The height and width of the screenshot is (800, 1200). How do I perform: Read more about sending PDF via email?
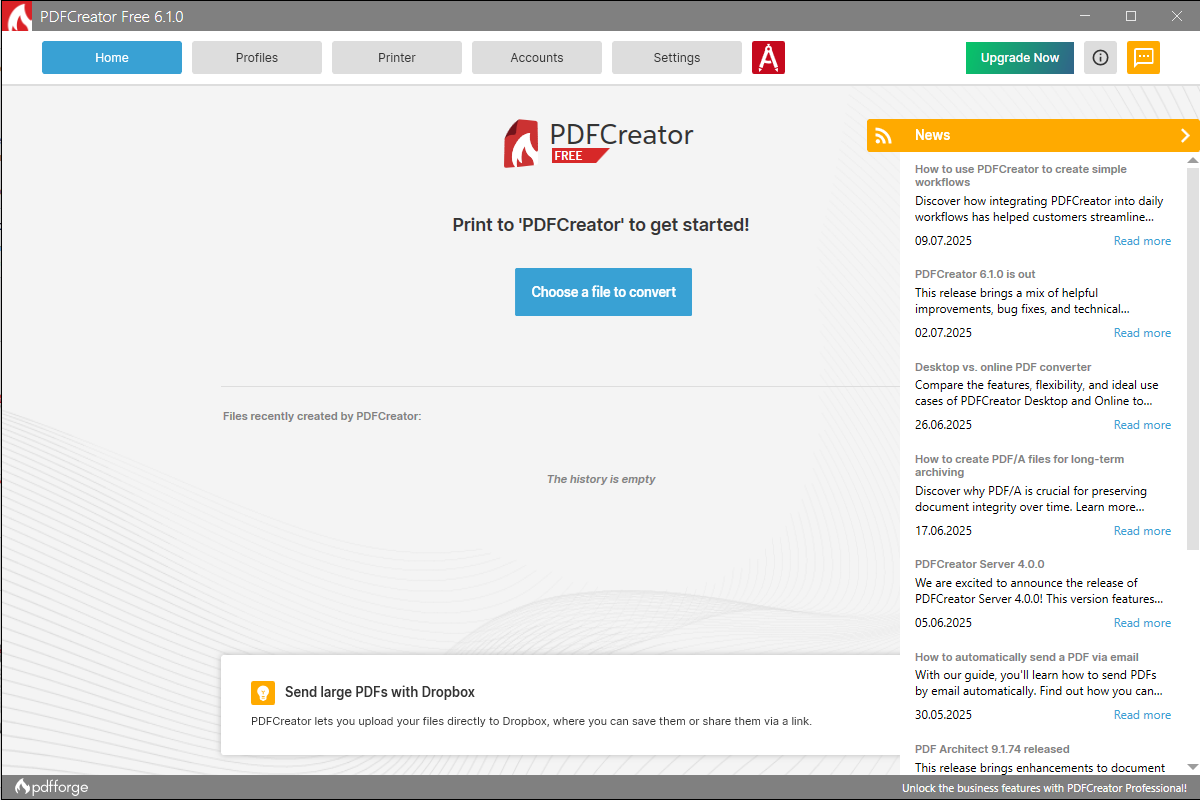click(1142, 715)
